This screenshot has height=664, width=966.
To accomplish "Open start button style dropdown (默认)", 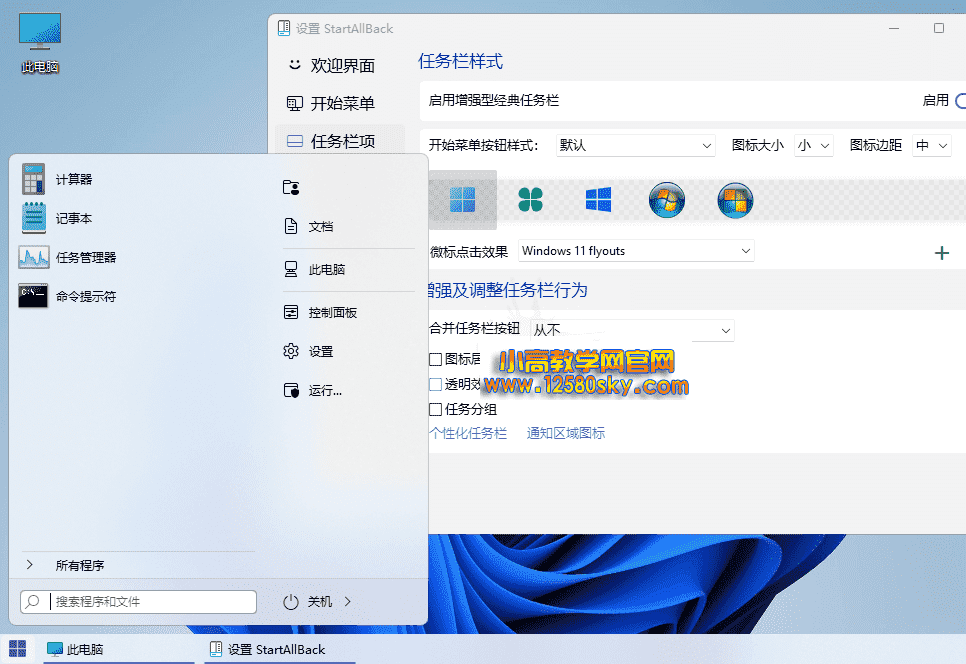I will click(x=635, y=145).
